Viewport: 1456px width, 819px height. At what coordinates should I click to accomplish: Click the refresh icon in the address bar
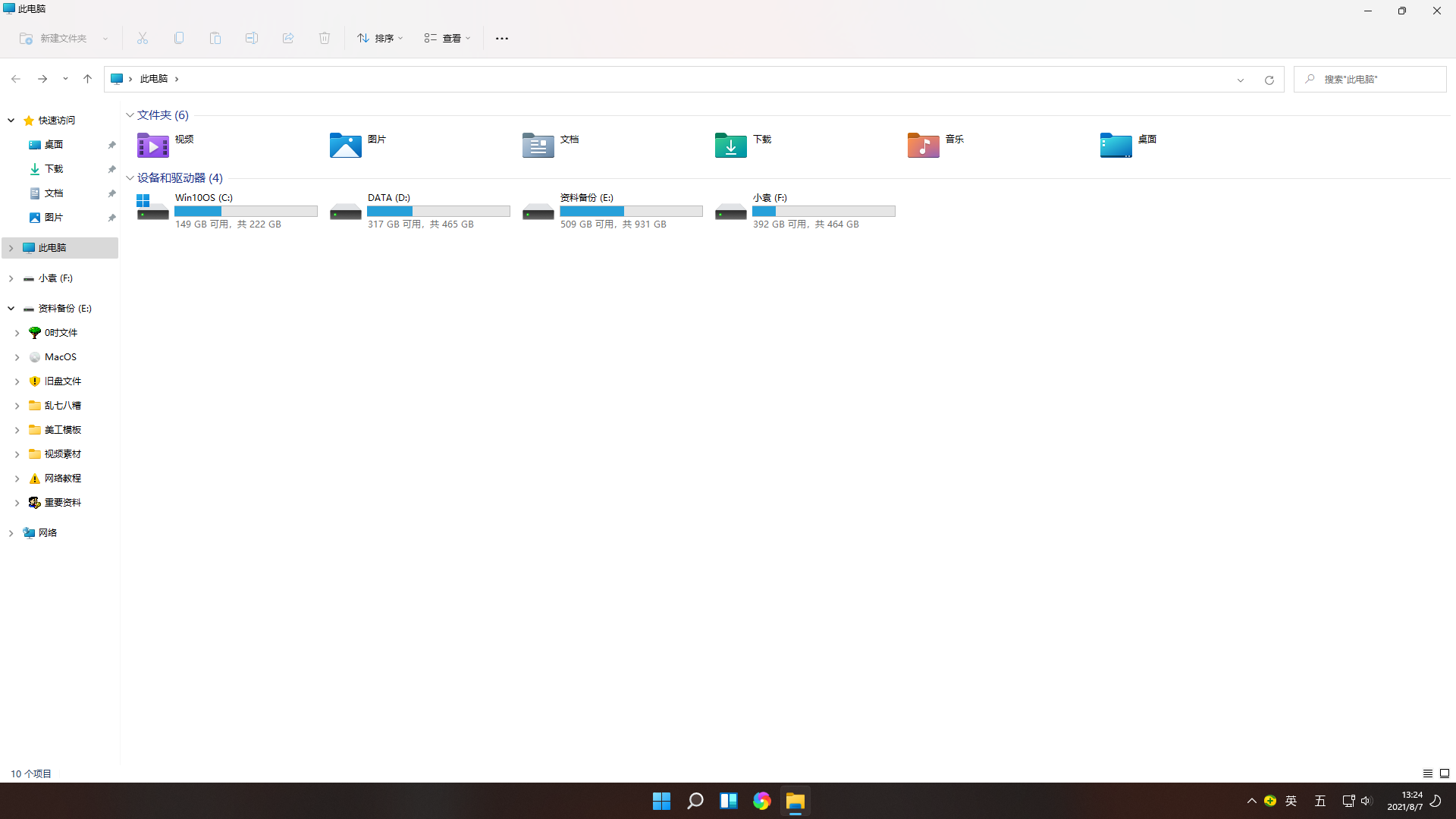point(1269,79)
